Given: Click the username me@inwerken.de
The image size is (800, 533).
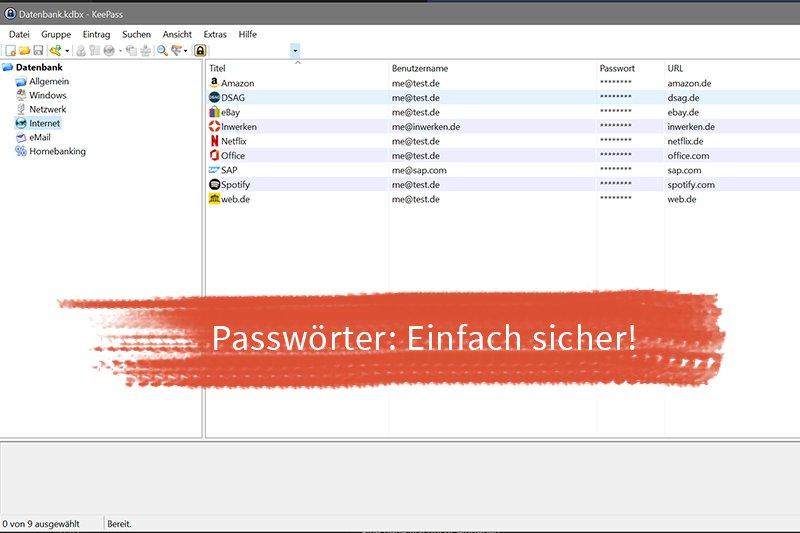Looking at the screenshot, I should click(x=426, y=127).
